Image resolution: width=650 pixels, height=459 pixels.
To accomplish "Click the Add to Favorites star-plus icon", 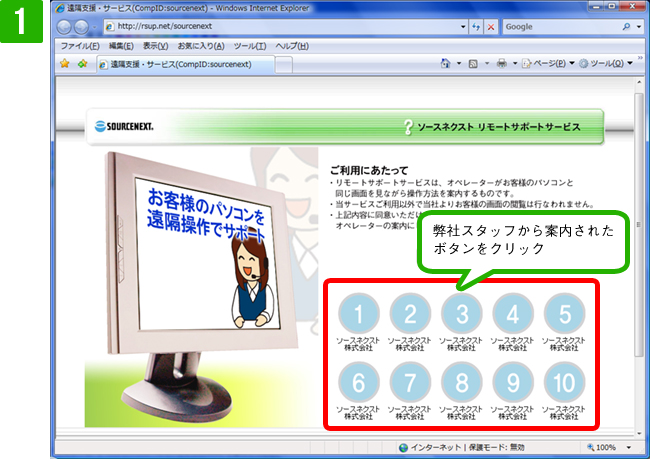I will (82, 63).
